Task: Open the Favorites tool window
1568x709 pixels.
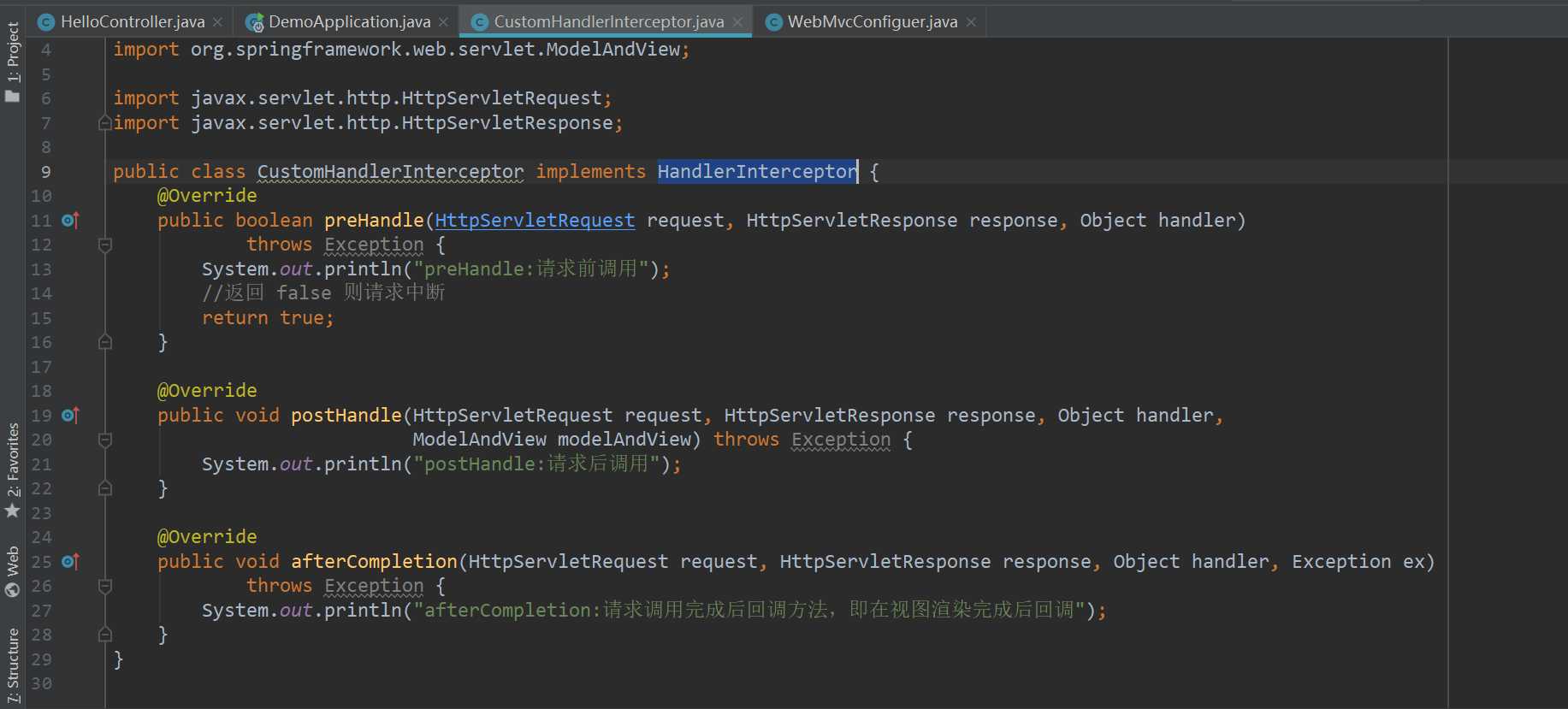Action: pos(12,470)
